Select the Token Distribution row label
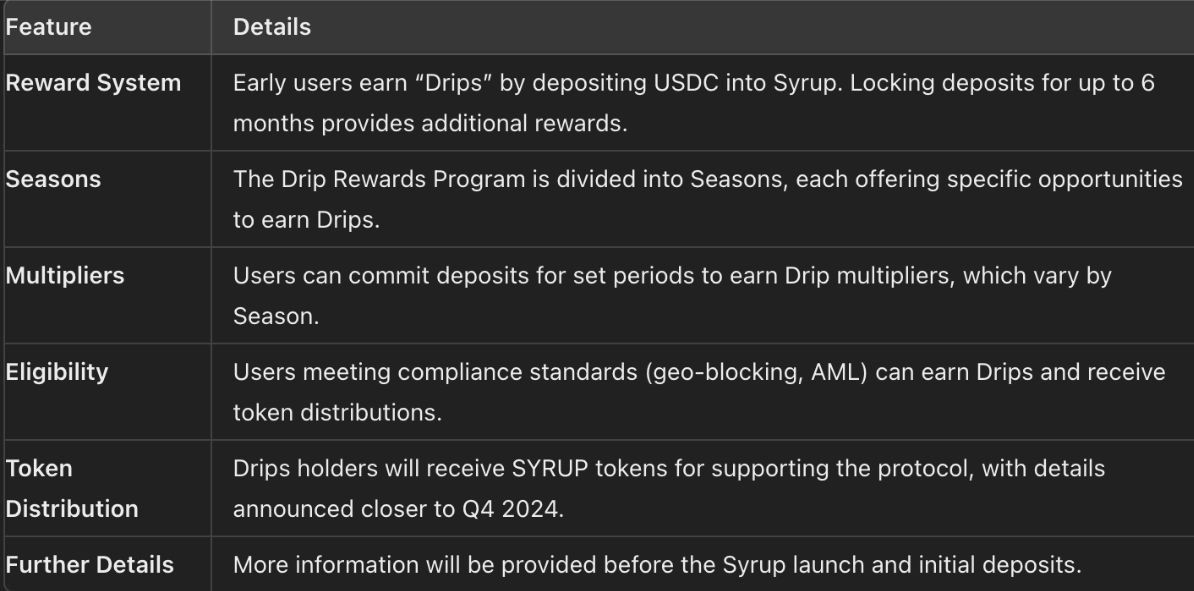 [x=72, y=488]
